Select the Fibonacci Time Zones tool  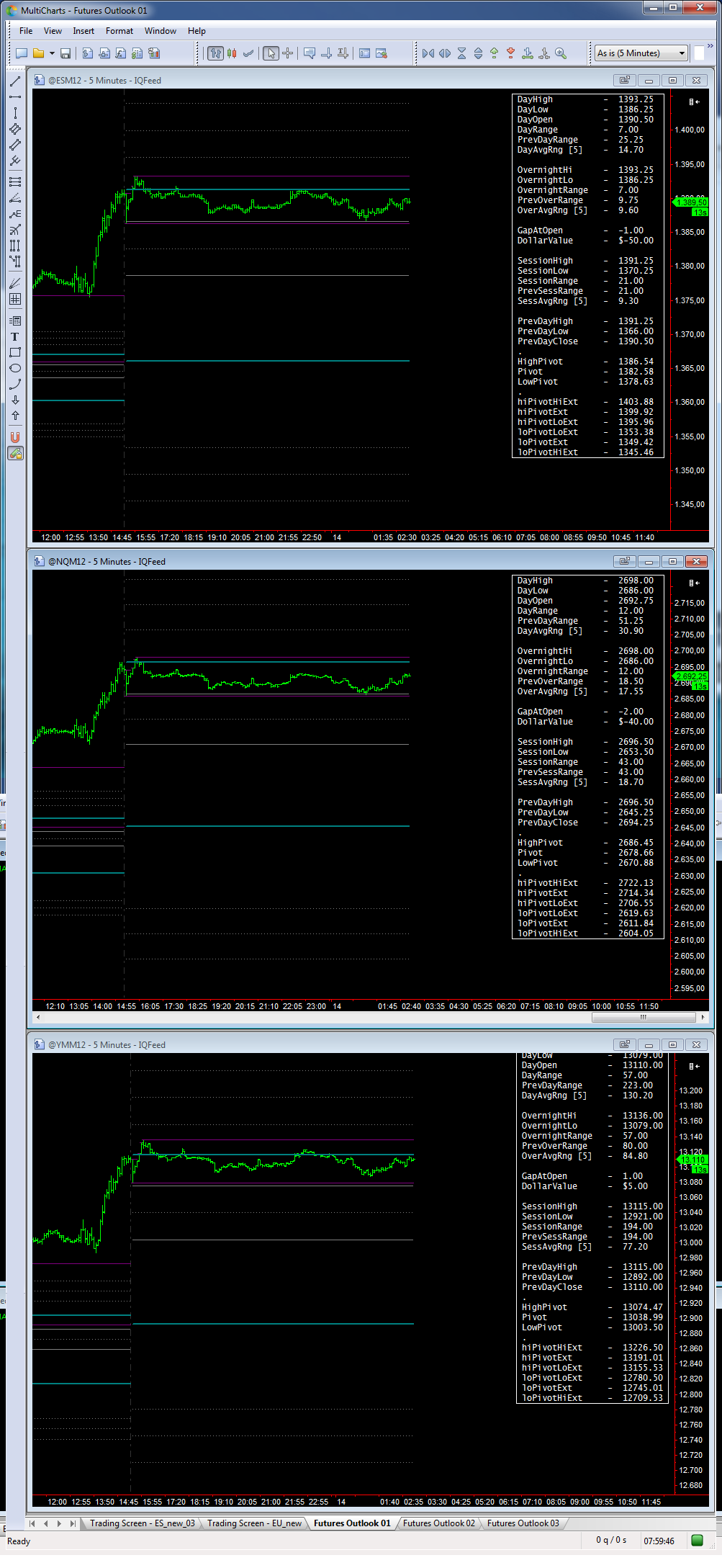(x=15, y=245)
